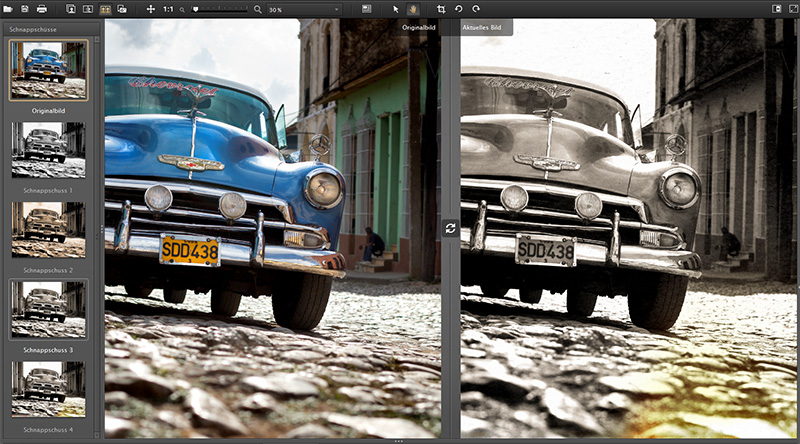This screenshot has height=444, width=800.
Task: Click the swap images button between previews
Action: [451, 229]
